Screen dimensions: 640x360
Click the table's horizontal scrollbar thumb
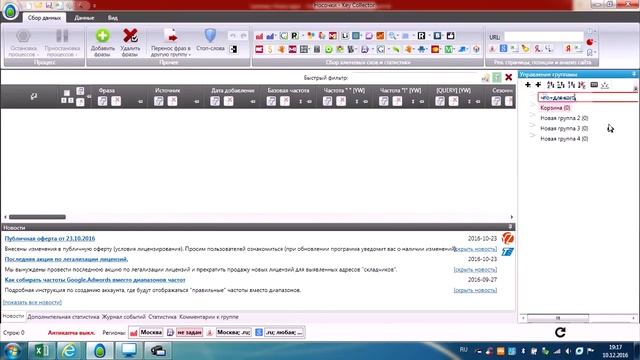(37, 217)
